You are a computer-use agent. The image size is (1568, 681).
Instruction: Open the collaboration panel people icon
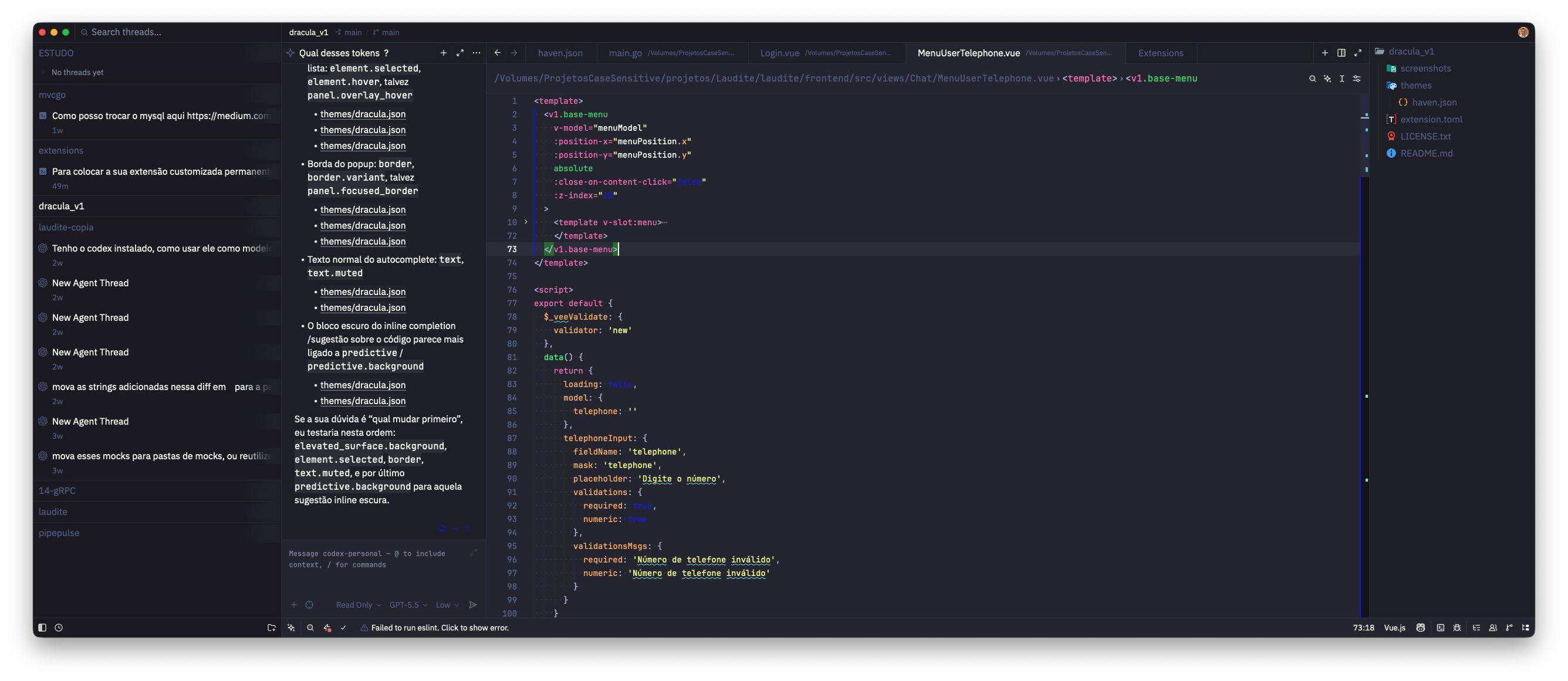click(x=1493, y=628)
